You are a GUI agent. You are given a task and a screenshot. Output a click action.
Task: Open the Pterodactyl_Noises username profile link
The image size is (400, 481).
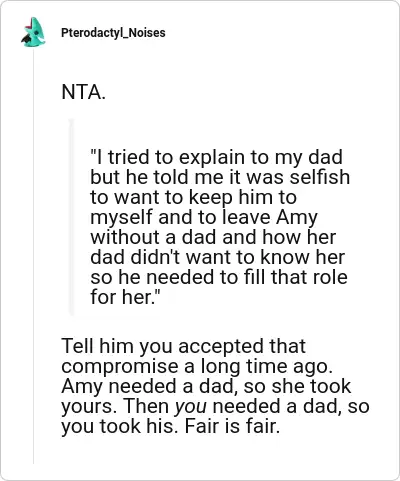click(x=113, y=33)
